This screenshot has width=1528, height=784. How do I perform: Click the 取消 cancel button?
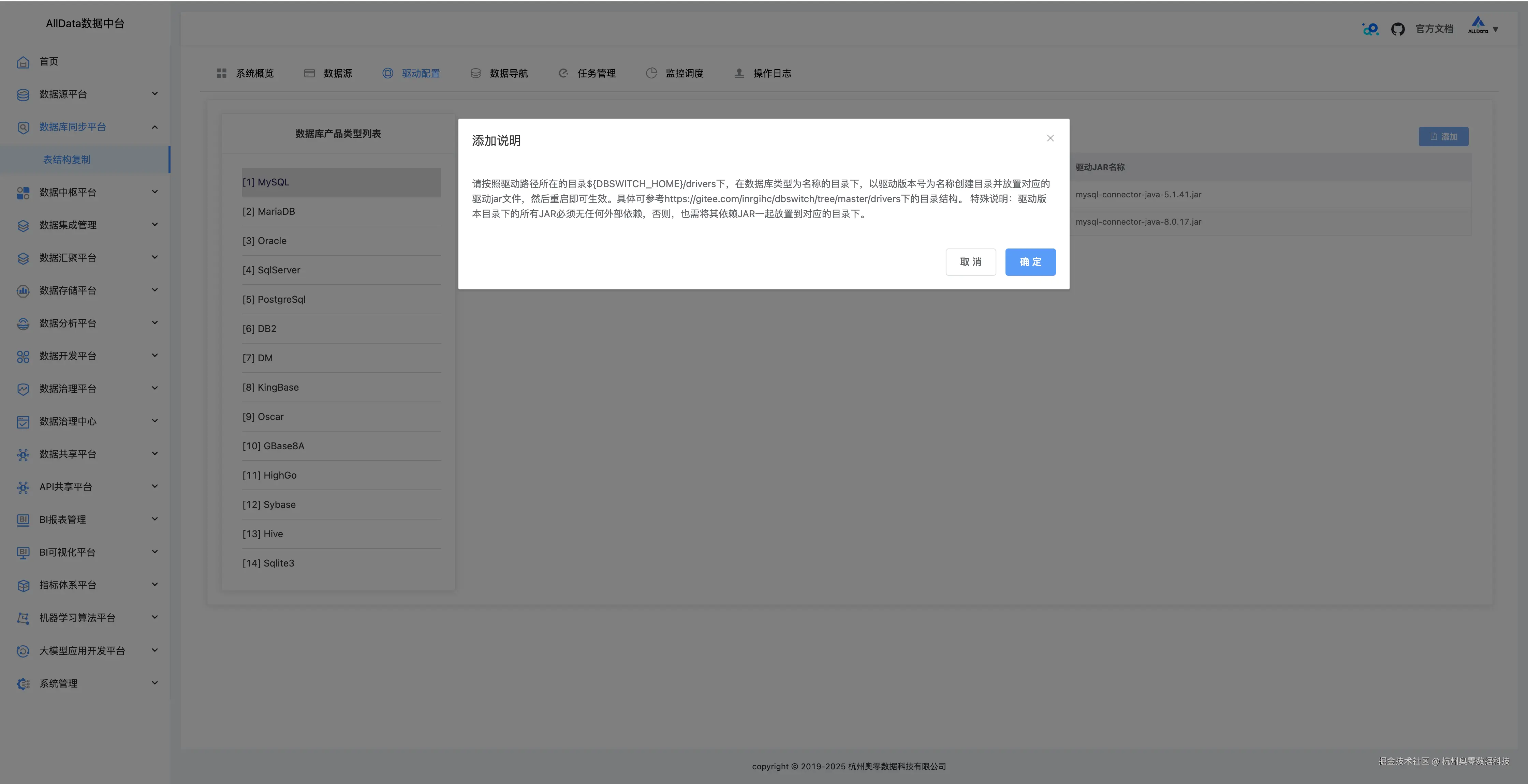click(x=970, y=262)
